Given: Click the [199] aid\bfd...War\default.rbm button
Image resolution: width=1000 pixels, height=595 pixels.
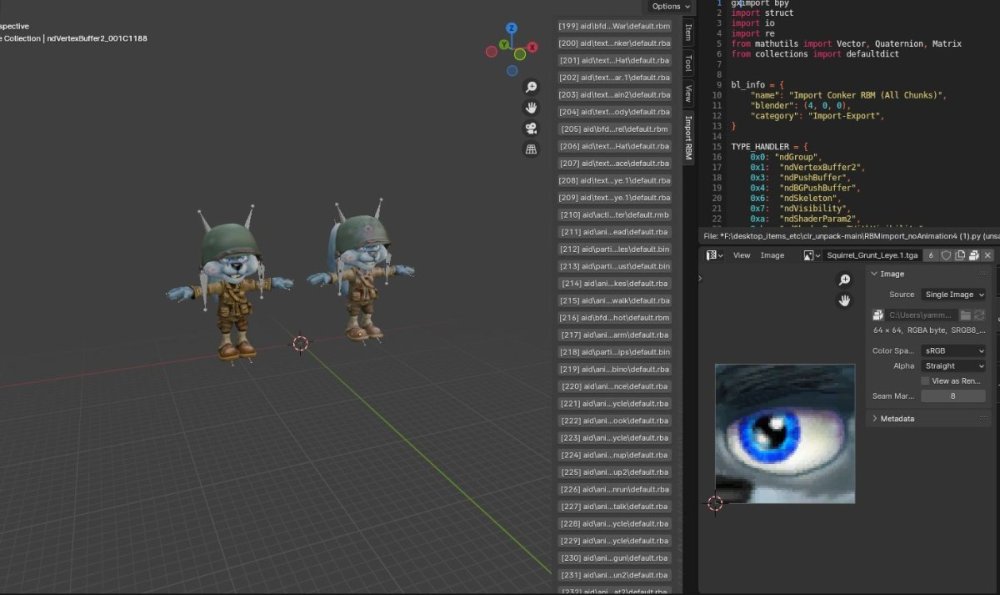Looking at the screenshot, I should (x=614, y=26).
